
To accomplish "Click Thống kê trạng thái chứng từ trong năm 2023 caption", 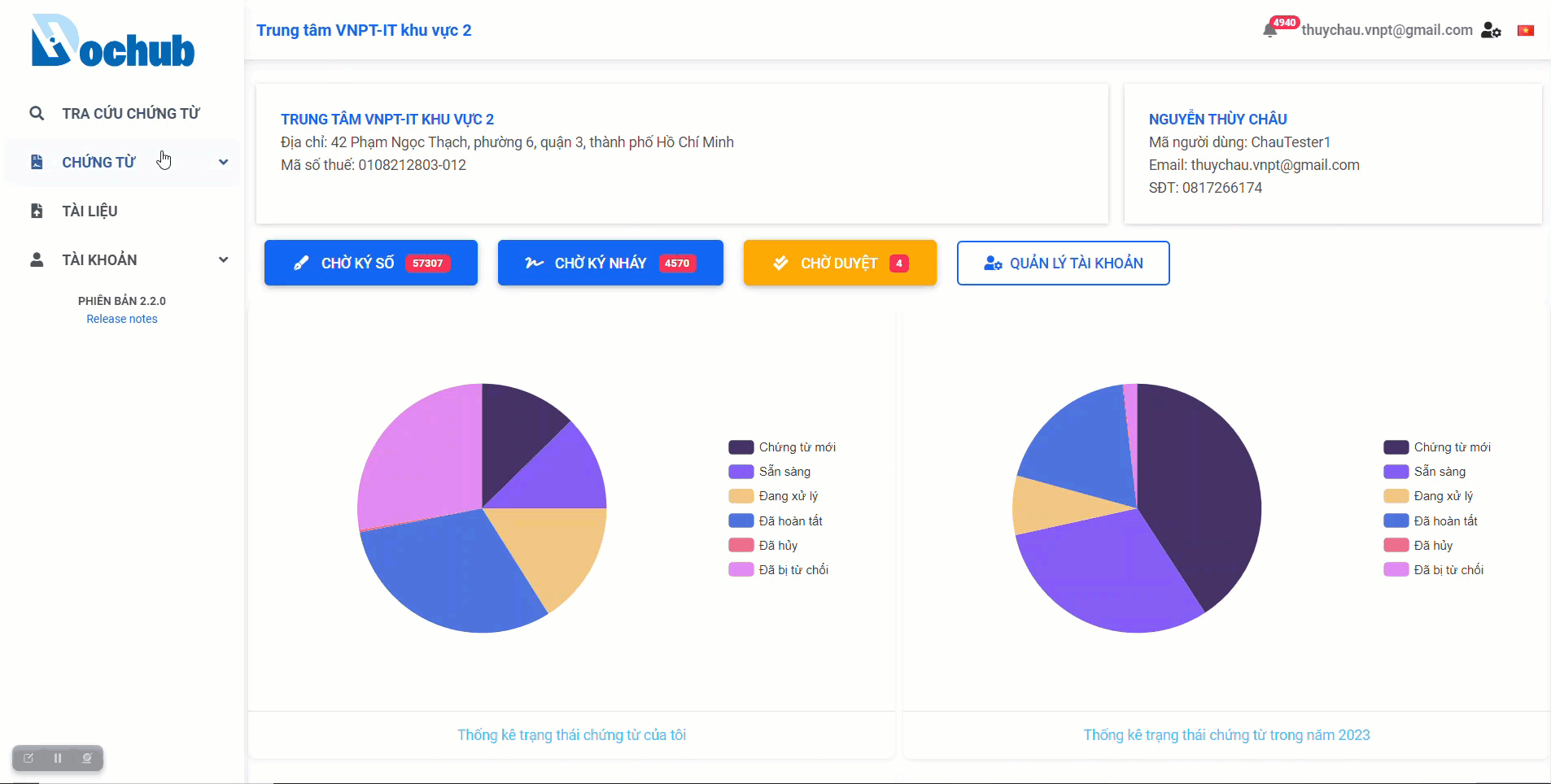I will [x=1227, y=735].
